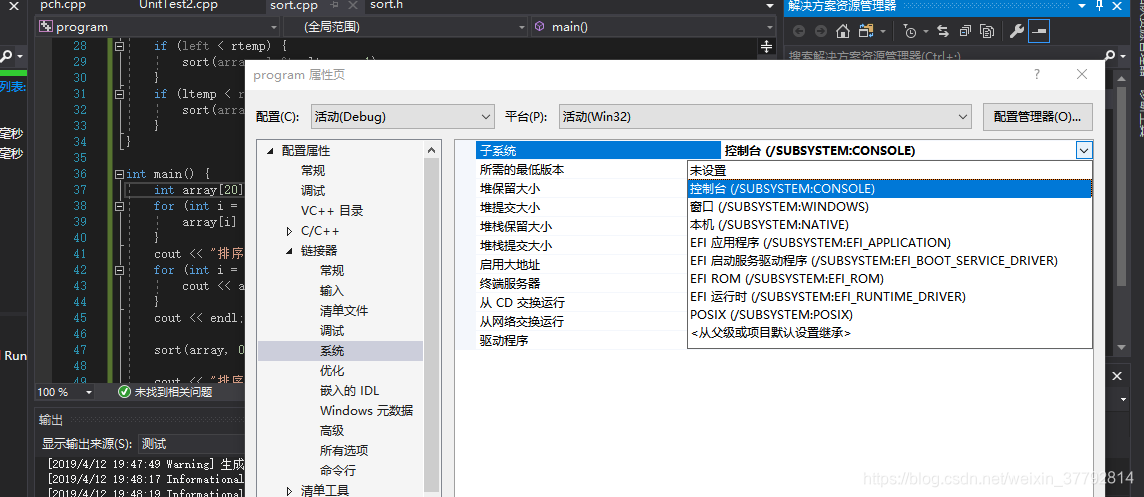The image size is (1144, 497).
Task: Collapse the 链接器 tree node
Action: click(x=290, y=251)
